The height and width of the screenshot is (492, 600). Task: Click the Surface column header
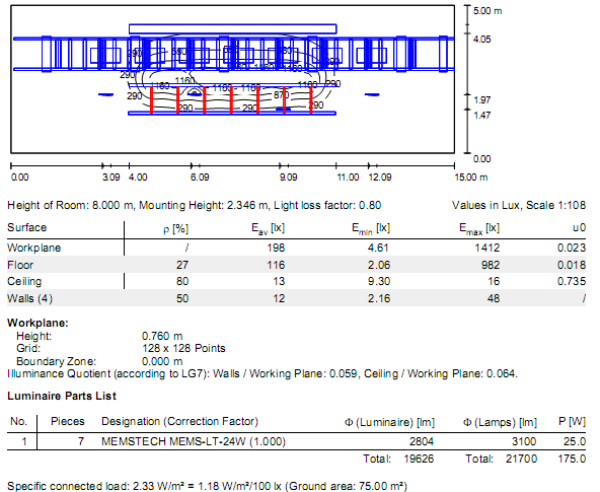click(x=27, y=228)
